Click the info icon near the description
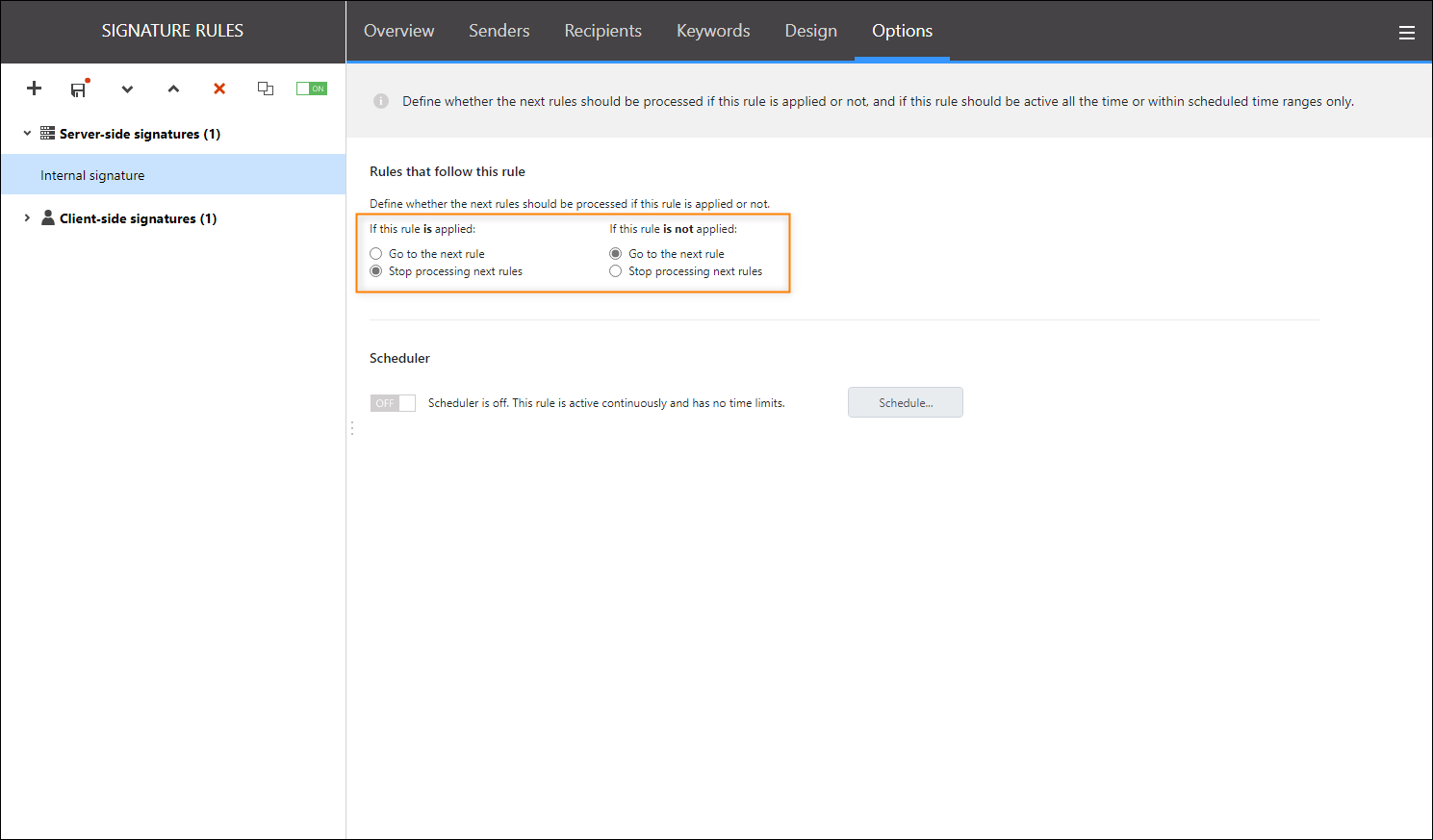 pos(380,100)
